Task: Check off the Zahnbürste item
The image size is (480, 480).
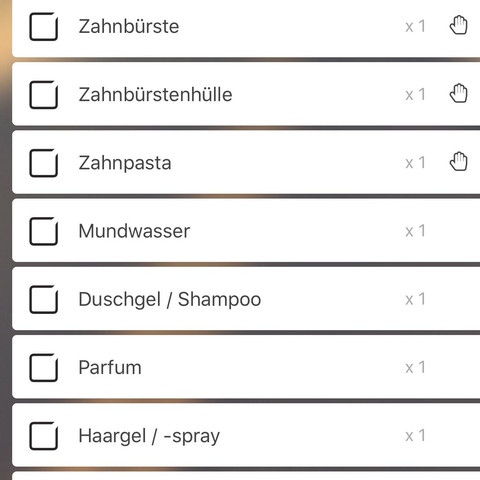Action: (44, 26)
